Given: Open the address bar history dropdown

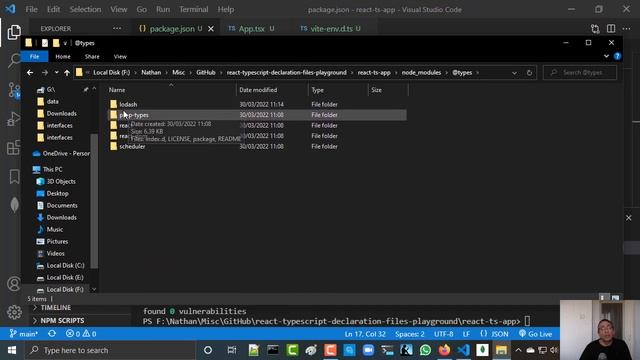Looking at the screenshot, I should coord(514,73).
